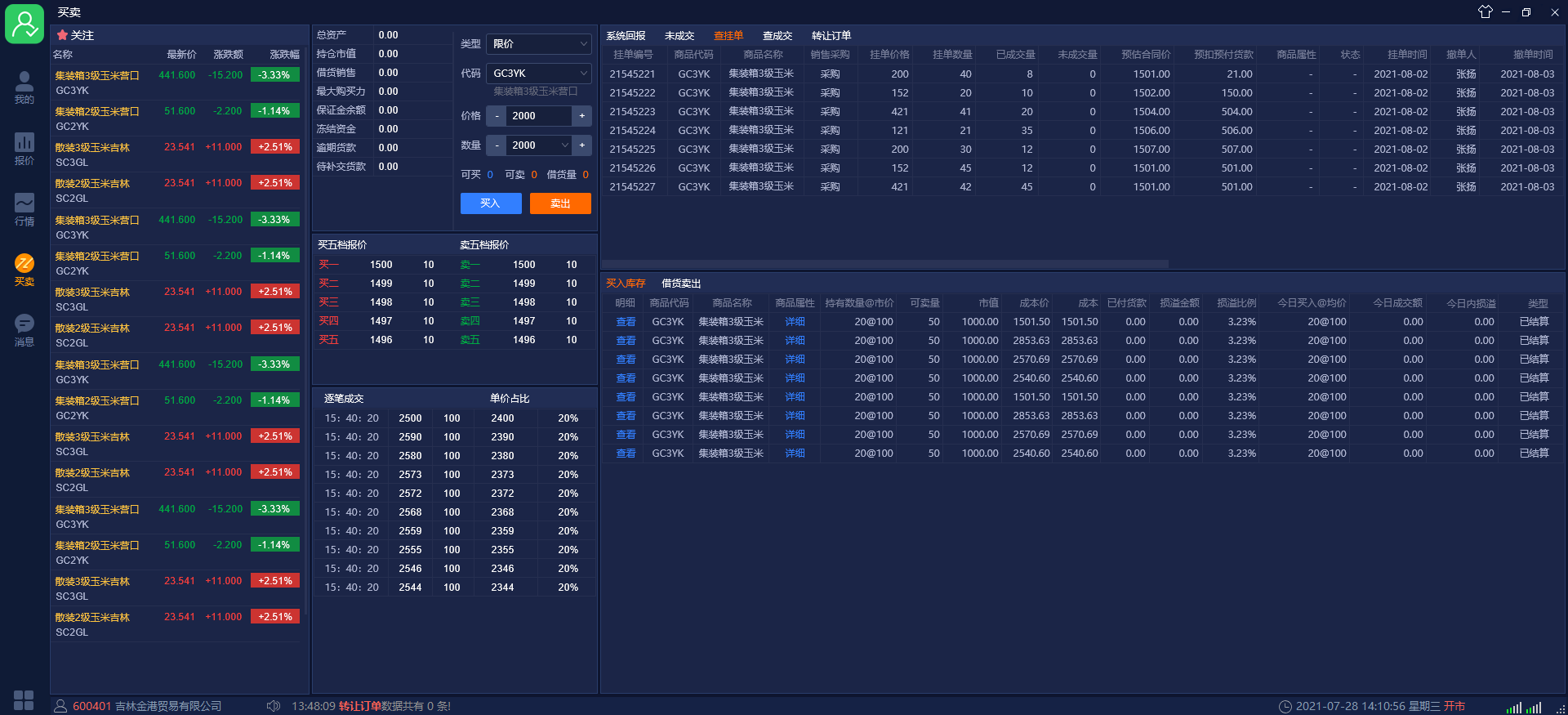Click 买一 bid price 1500
Viewport: 1568px width, 715px height.
pyautogui.click(x=381, y=265)
